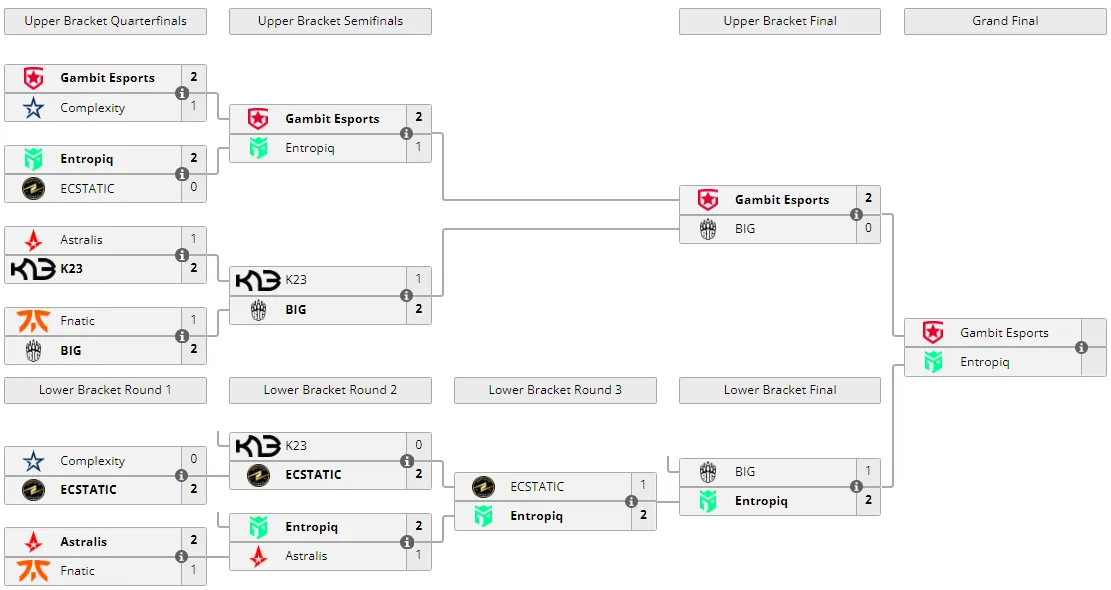Open Entropiq team link in Grand Final
Image resolution: width=1111 pixels, height=590 pixels.
point(985,362)
